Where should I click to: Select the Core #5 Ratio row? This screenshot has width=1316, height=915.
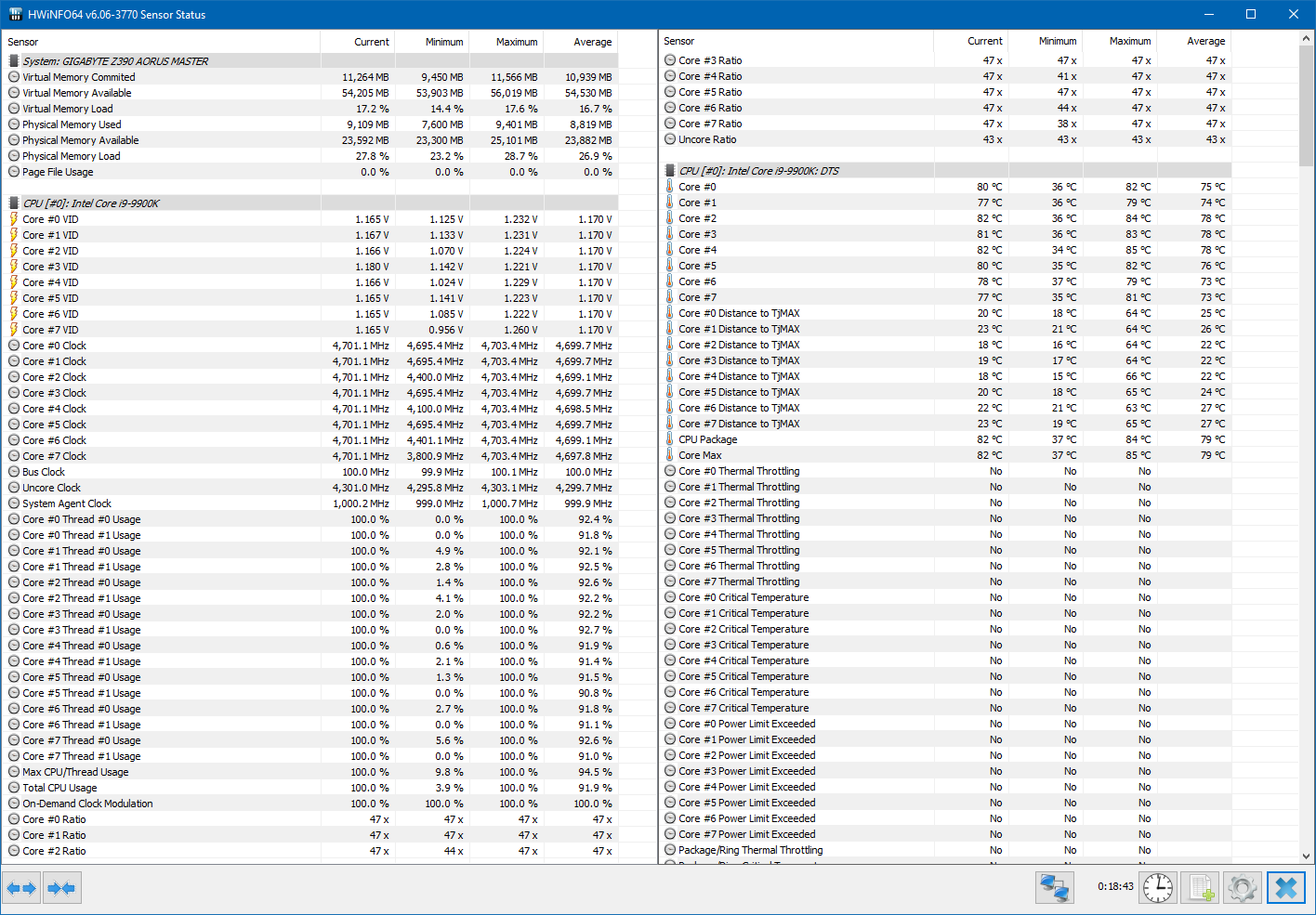[946, 92]
